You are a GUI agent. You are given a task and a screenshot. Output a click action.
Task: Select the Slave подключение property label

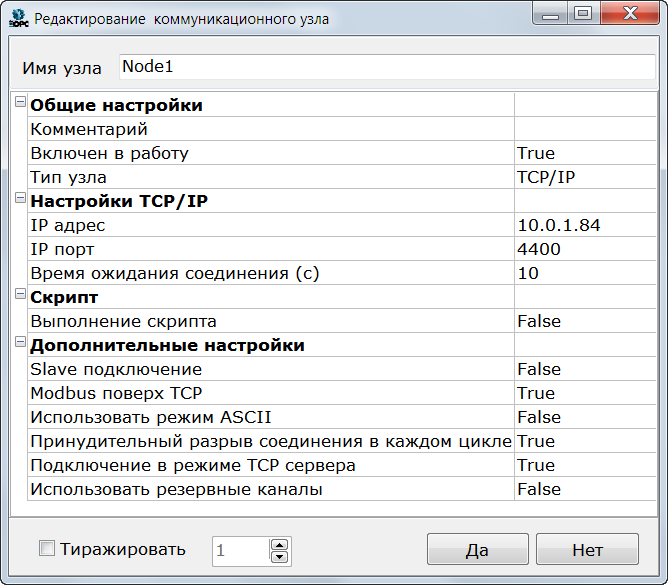coord(116,369)
